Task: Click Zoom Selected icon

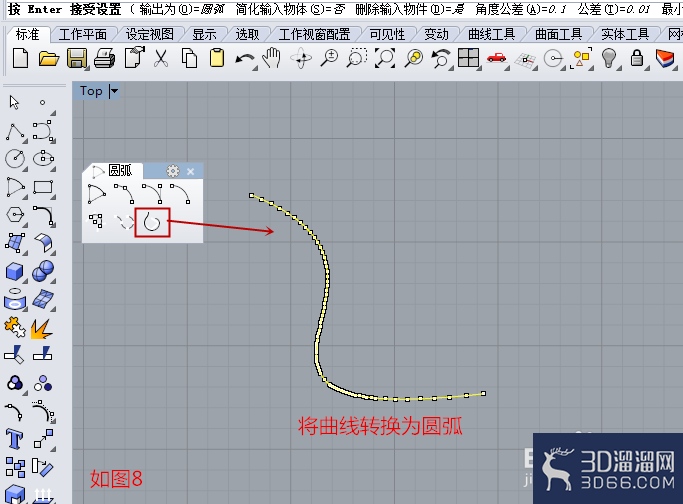Action: [414, 58]
